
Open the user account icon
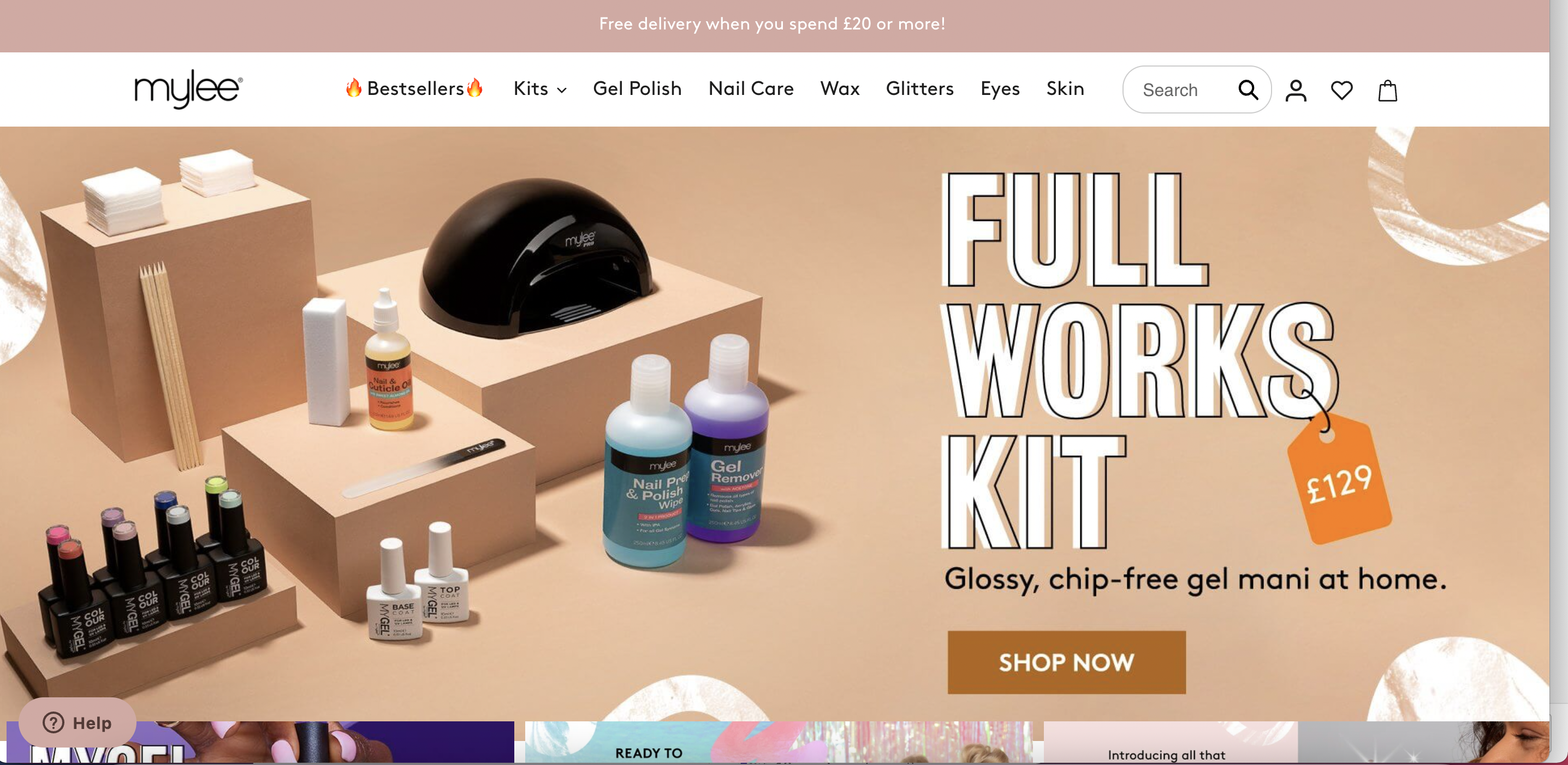[x=1296, y=91]
